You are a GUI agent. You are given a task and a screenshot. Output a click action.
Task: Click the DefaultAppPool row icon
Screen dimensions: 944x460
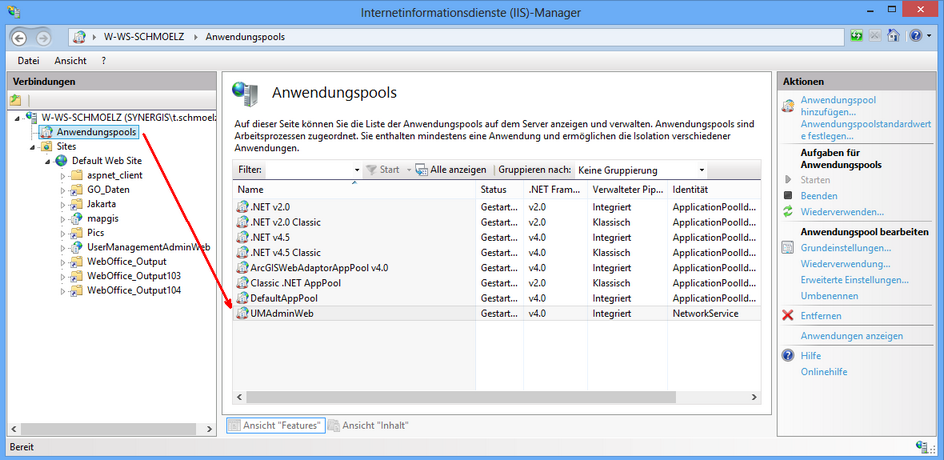pyautogui.click(x=242, y=298)
